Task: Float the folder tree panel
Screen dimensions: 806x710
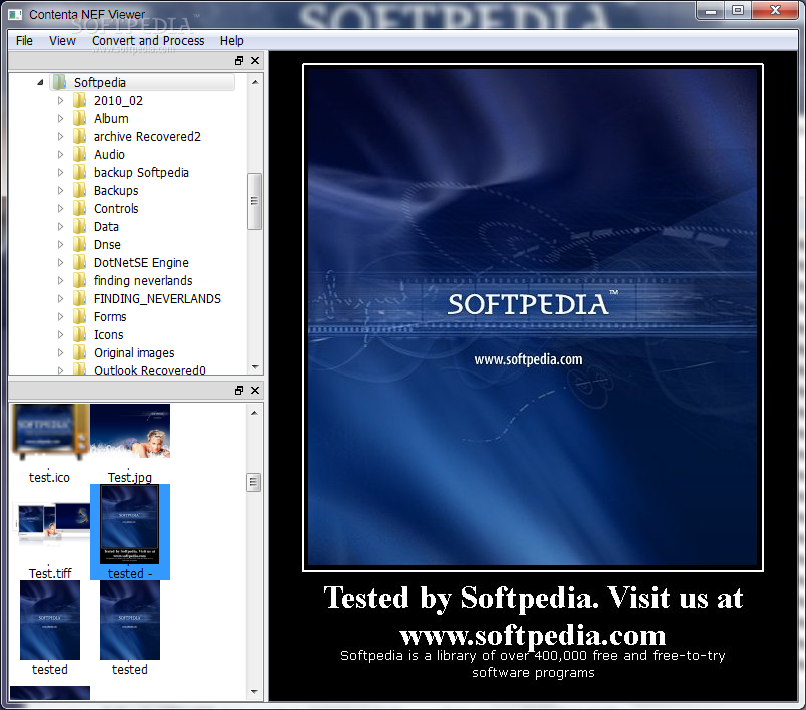Action: [x=239, y=61]
